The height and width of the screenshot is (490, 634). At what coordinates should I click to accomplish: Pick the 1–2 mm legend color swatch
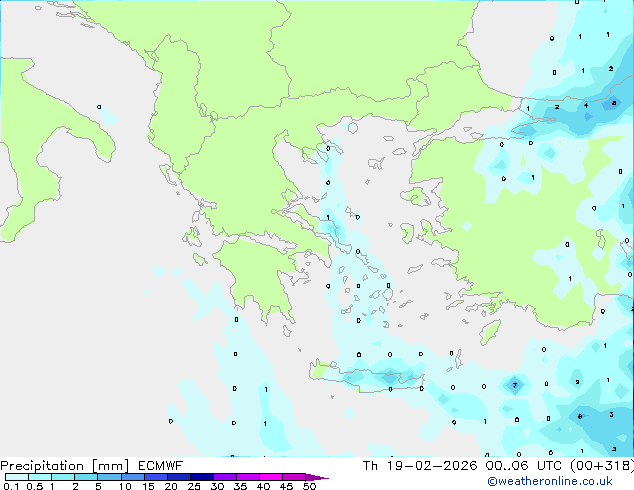click(x=63, y=477)
